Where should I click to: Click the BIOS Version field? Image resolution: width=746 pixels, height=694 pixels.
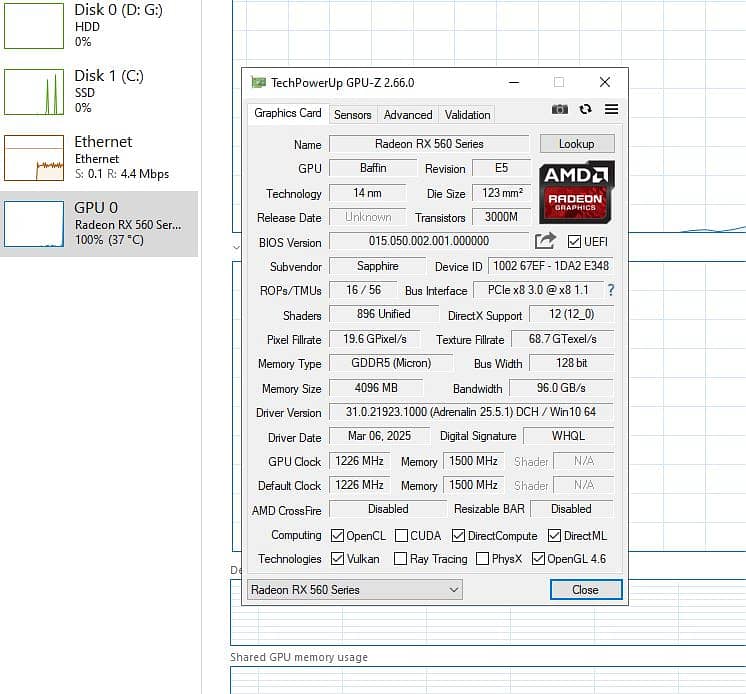[429, 241]
